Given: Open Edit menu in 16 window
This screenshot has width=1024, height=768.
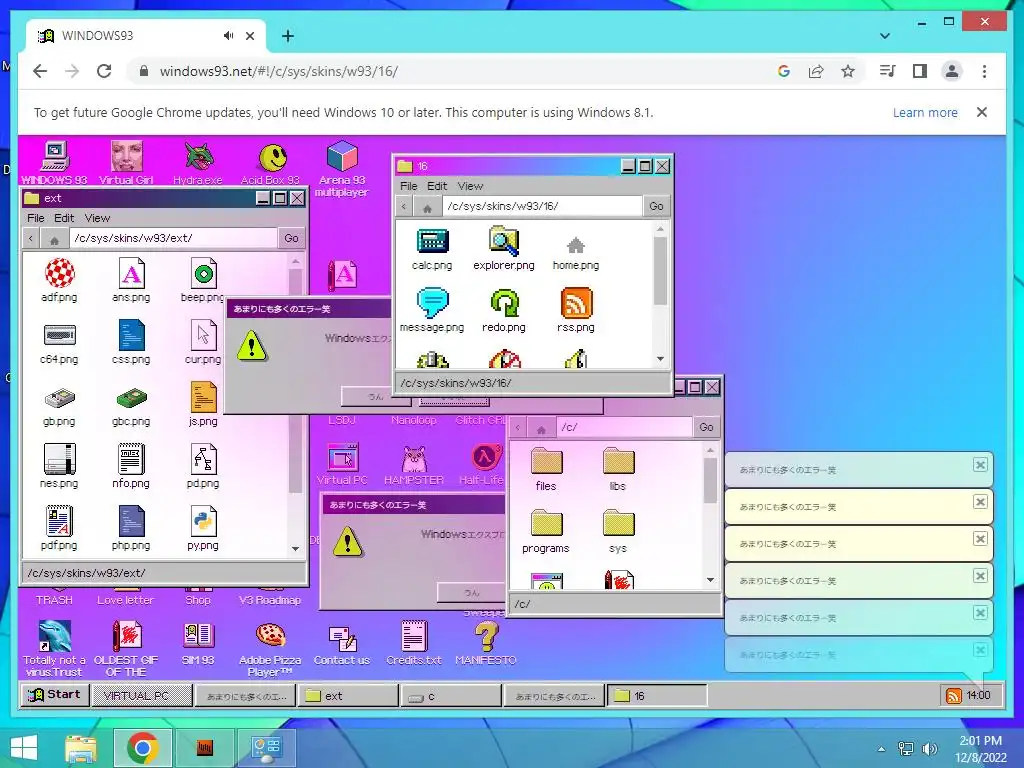Looking at the screenshot, I should point(437,186).
